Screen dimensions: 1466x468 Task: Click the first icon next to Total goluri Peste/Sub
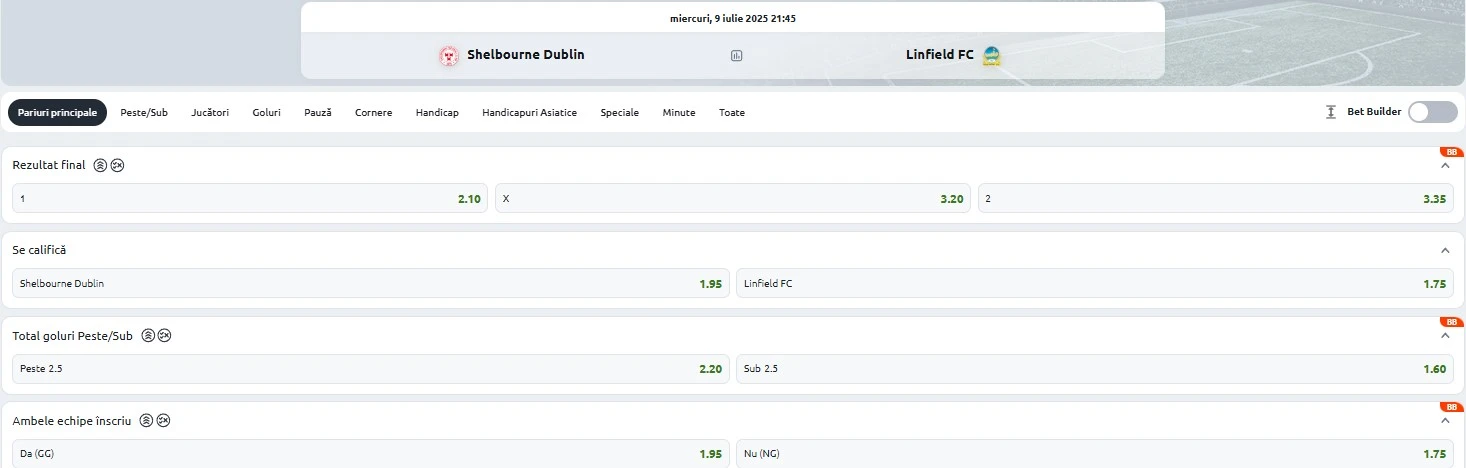[x=148, y=336]
